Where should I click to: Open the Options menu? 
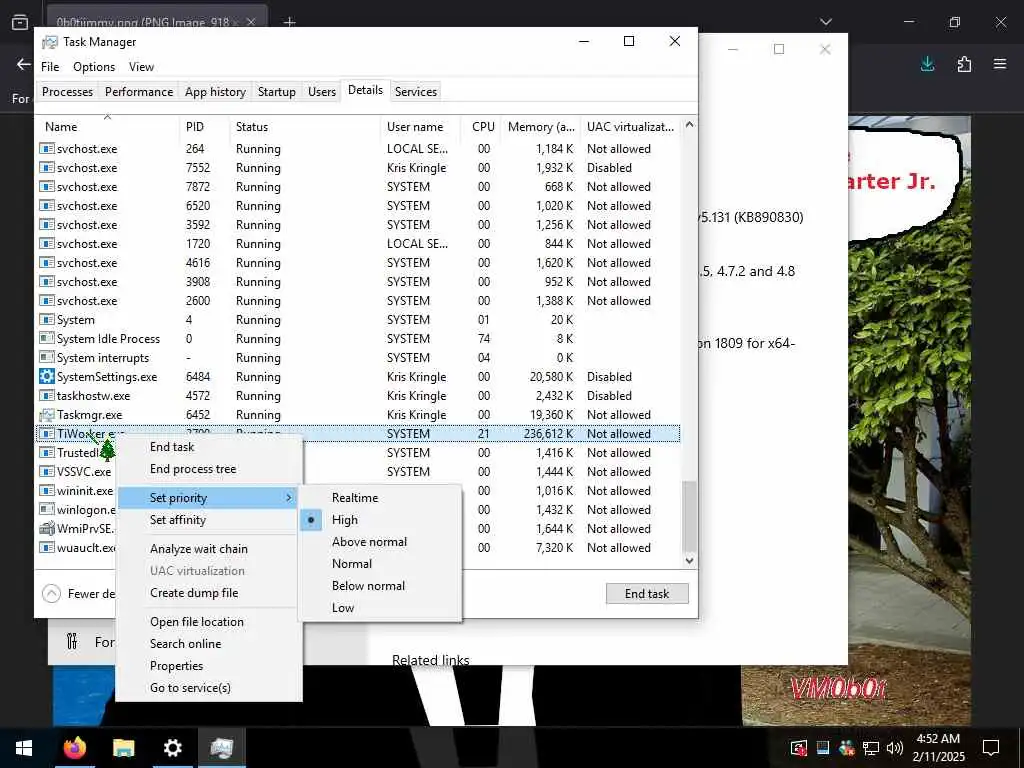pos(94,67)
